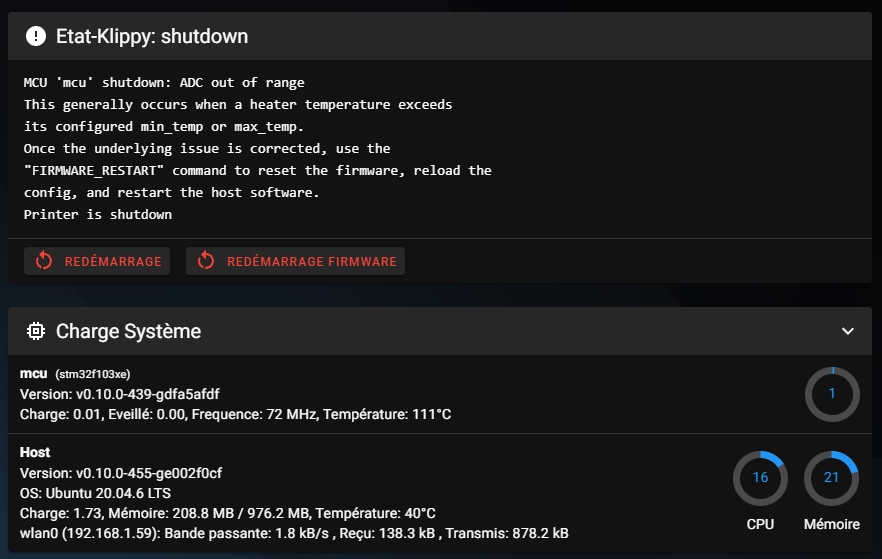Screen dimensions: 882x559
Task: Click the alert icon beside Etat-Klippy
Action: point(36,37)
